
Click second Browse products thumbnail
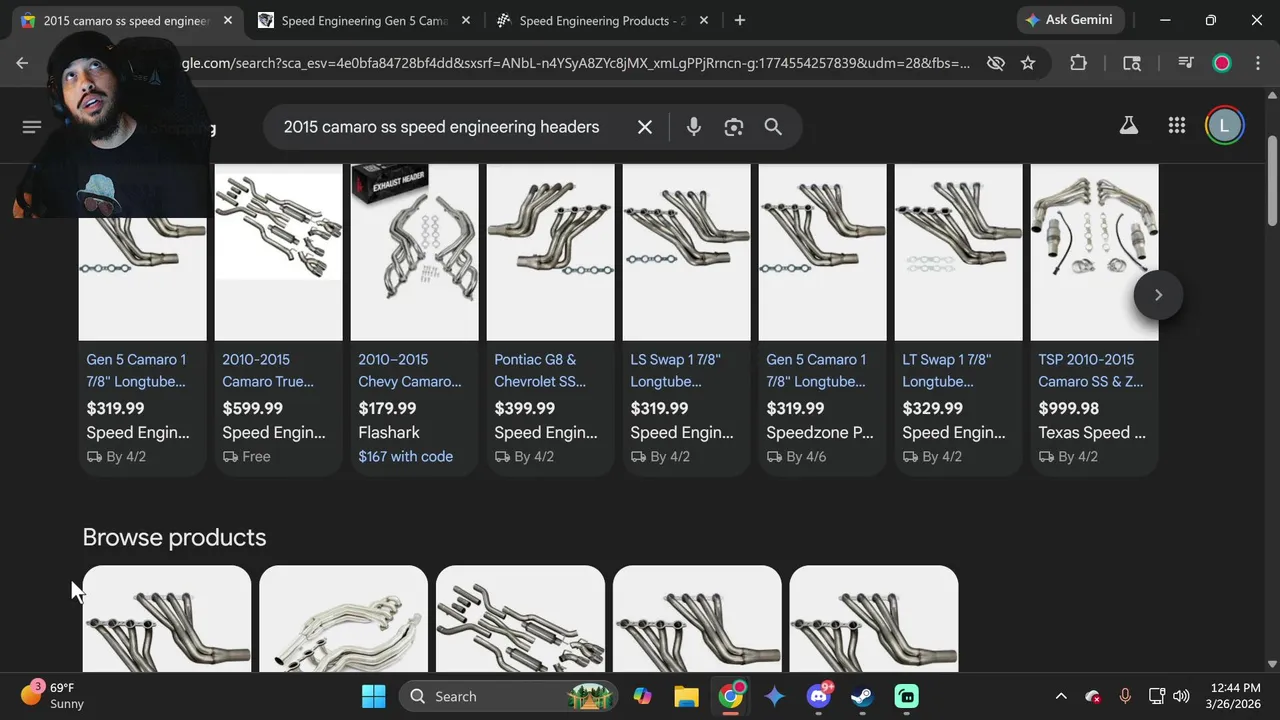tap(343, 619)
